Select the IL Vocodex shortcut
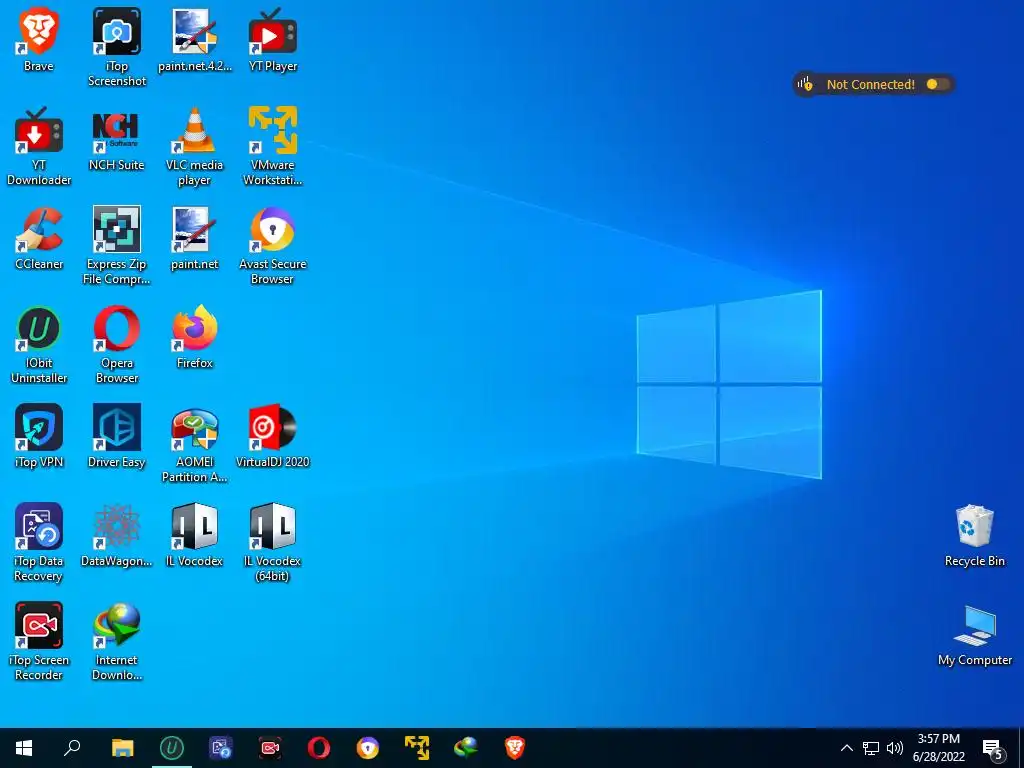The image size is (1024, 768). (x=195, y=535)
